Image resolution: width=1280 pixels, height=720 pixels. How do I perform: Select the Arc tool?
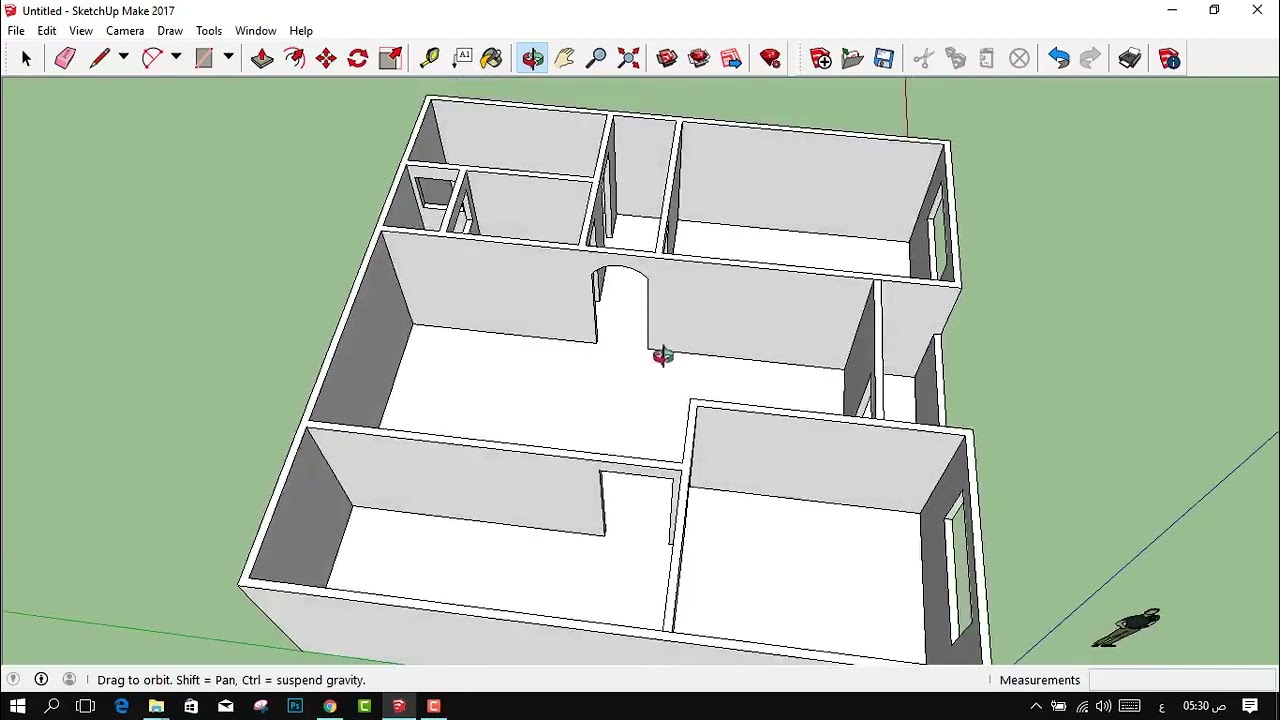tap(151, 59)
